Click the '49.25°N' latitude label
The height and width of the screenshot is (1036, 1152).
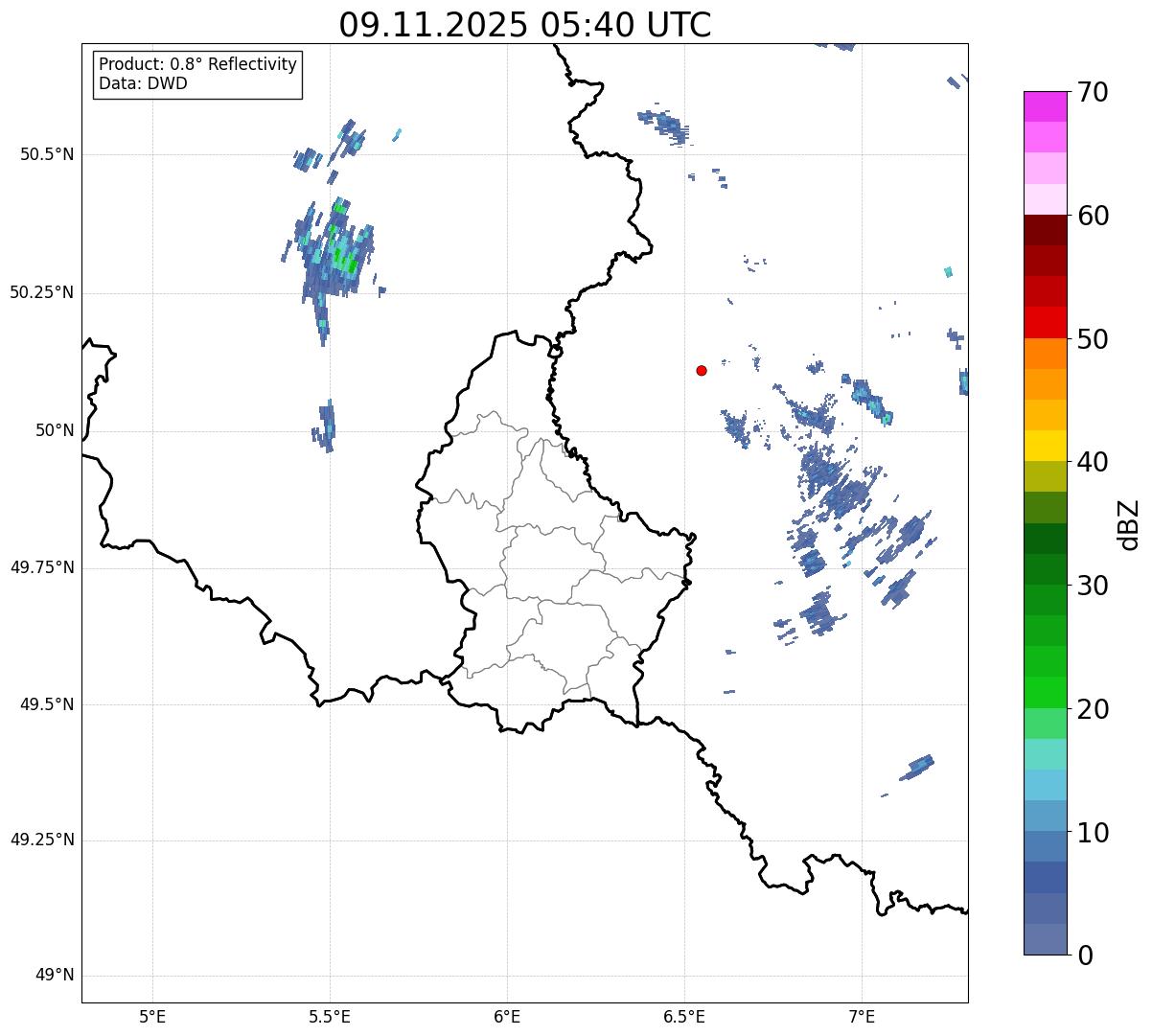(x=42, y=840)
